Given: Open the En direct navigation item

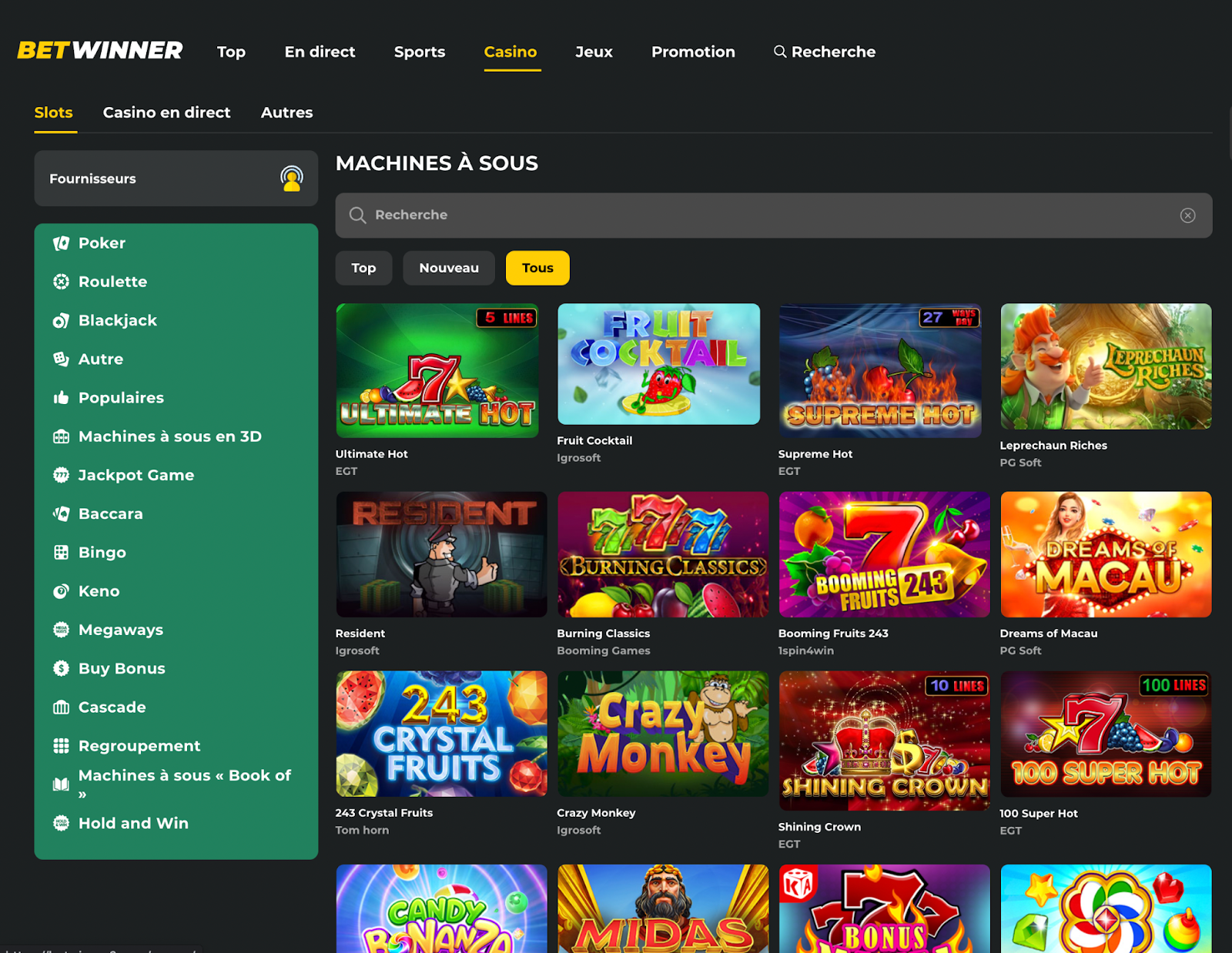Looking at the screenshot, I should point(320,52).
